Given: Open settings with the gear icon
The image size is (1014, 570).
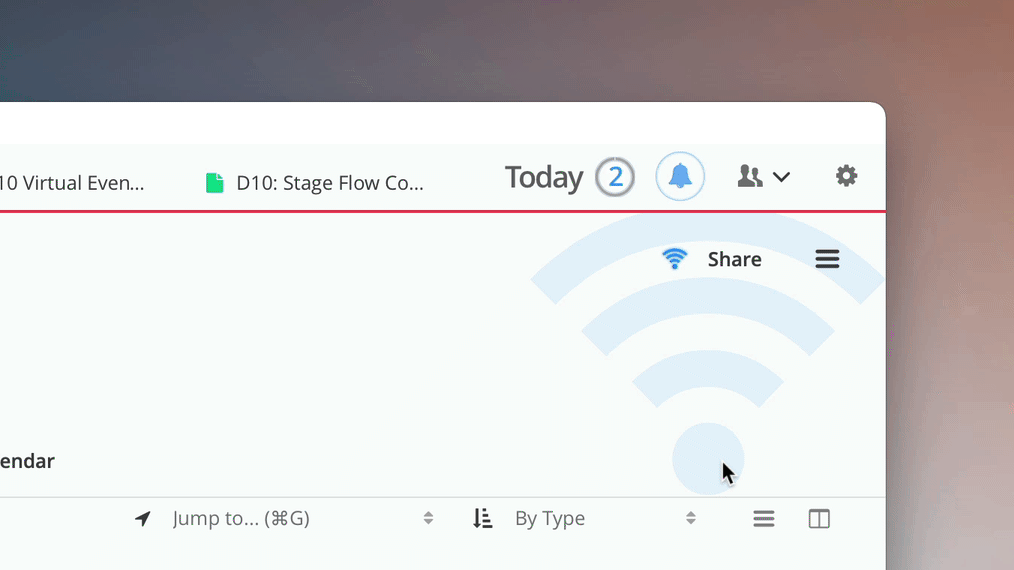Looking at the screenshot, I should point(846,176).
